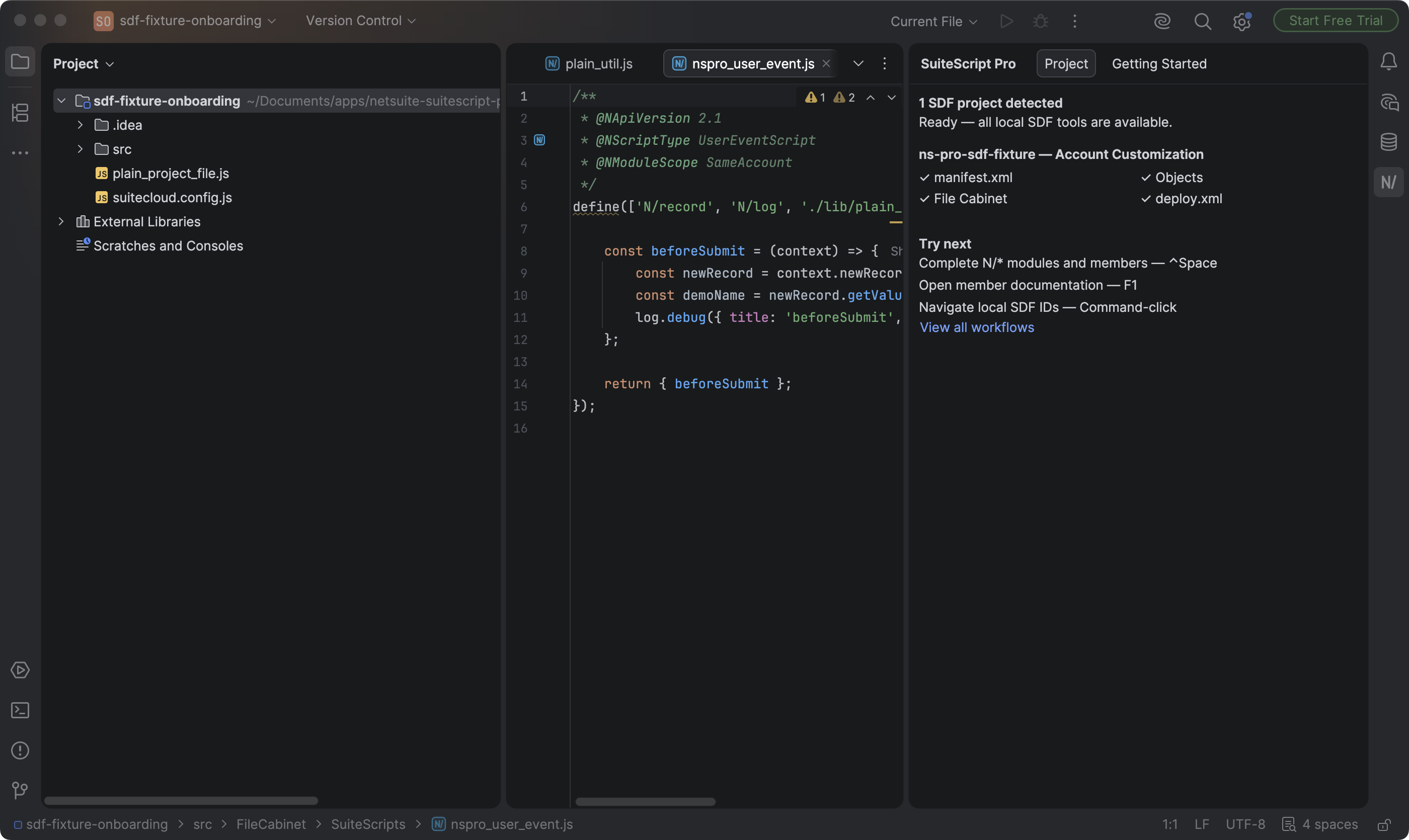Image resolution: width=1409 pixels, height=840 pixels.
Task: Click the warning count indicator showing 1
Action: (x=816, y=98)
